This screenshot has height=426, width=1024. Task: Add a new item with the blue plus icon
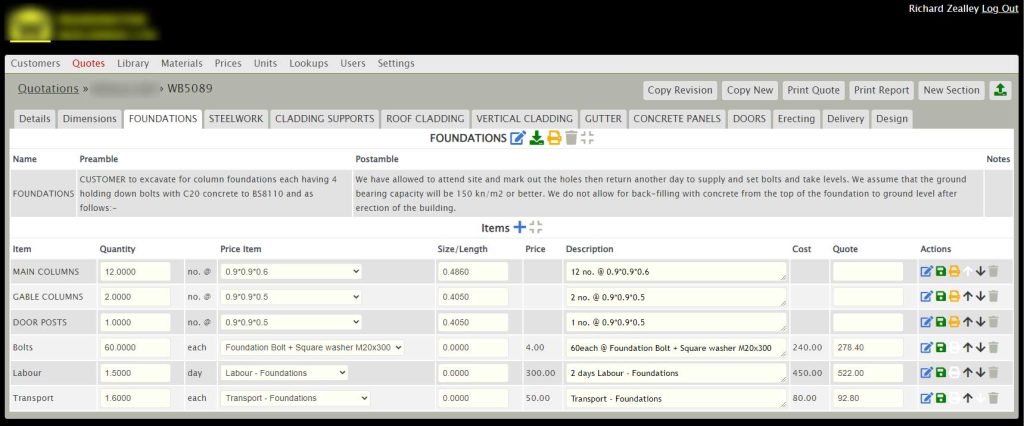pyautogui.click(x=519, y=228)
